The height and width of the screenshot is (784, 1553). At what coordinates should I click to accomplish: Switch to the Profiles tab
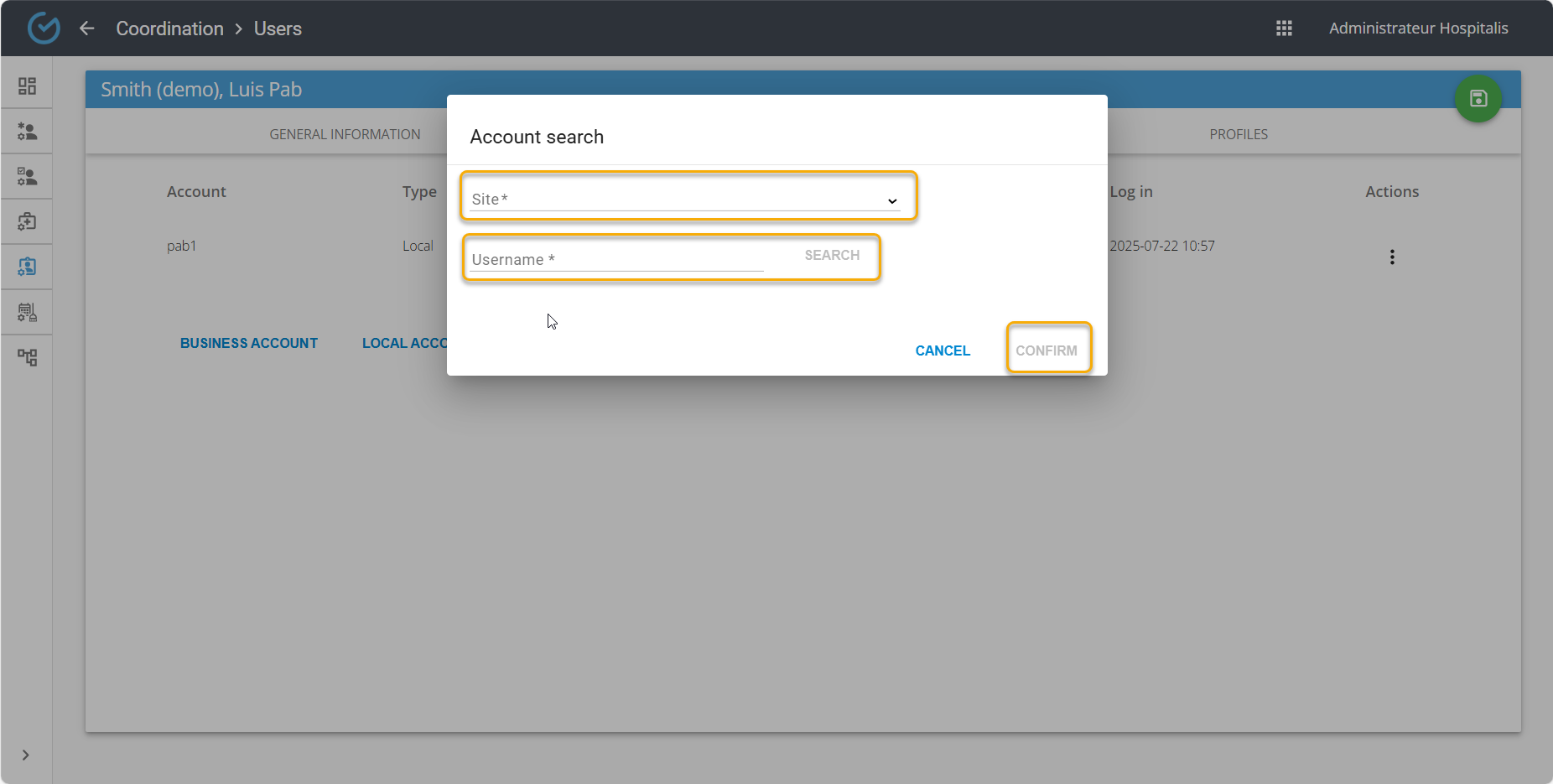(1238, 134)
